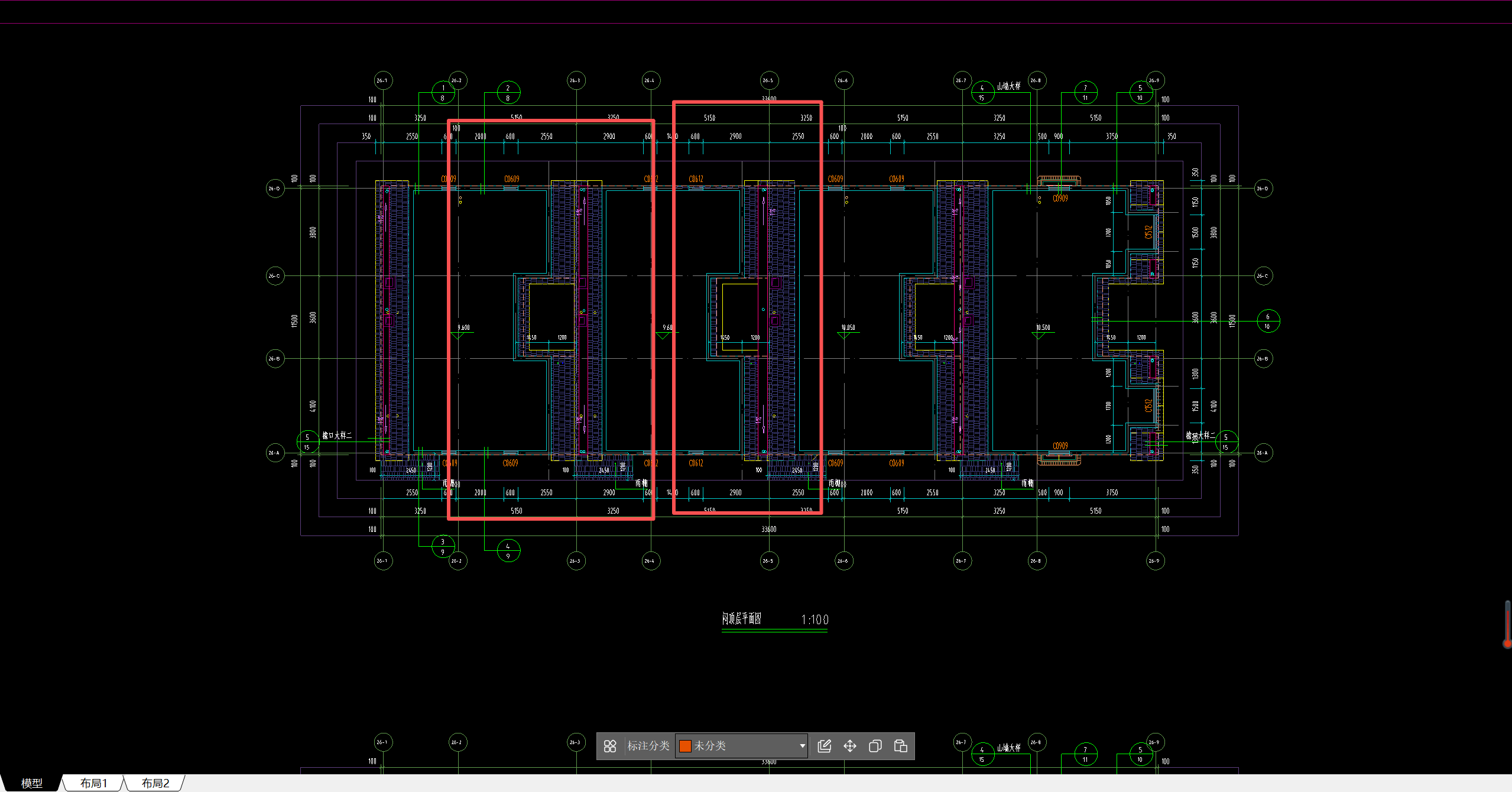Click the copy annotation icon
The width and height of the screenshot is (1512, 792).
(875, 746)
